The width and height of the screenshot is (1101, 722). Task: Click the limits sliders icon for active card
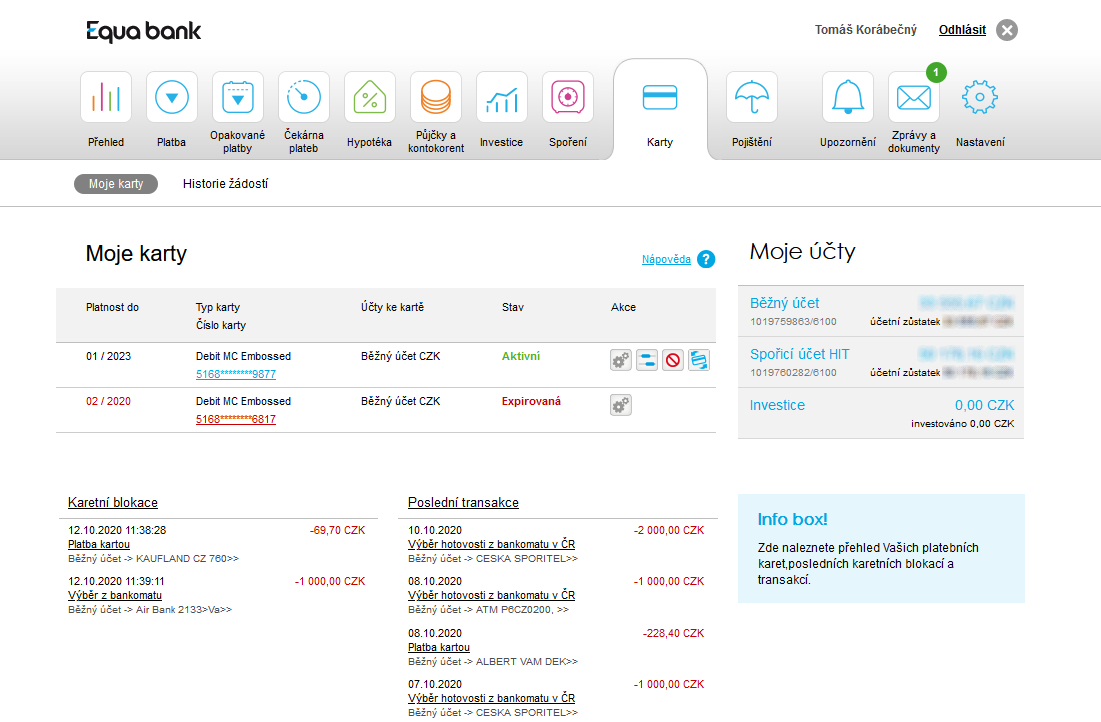[x=647, y=361]
